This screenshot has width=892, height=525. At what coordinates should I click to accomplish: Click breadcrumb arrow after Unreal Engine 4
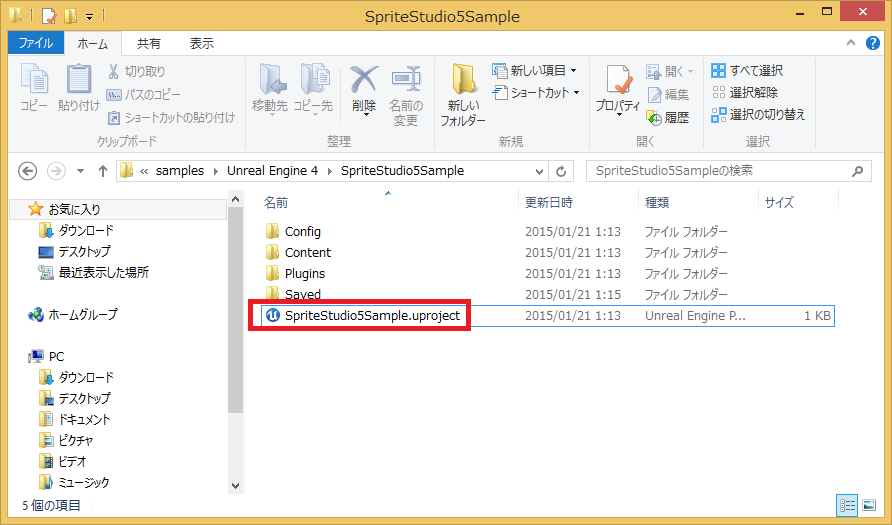click(329, 171)
